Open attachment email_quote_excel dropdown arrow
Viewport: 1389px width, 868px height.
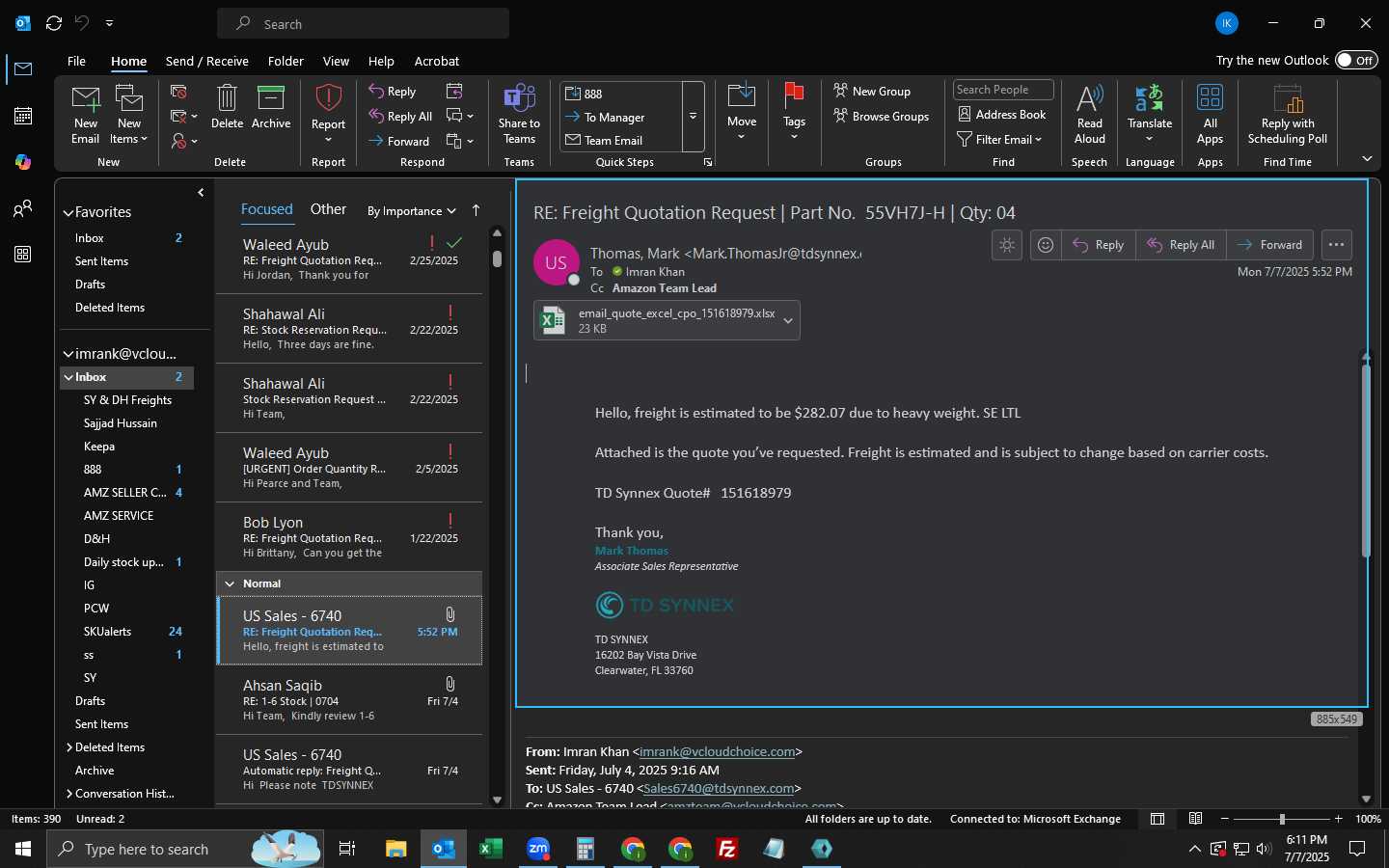coord(788,321)
